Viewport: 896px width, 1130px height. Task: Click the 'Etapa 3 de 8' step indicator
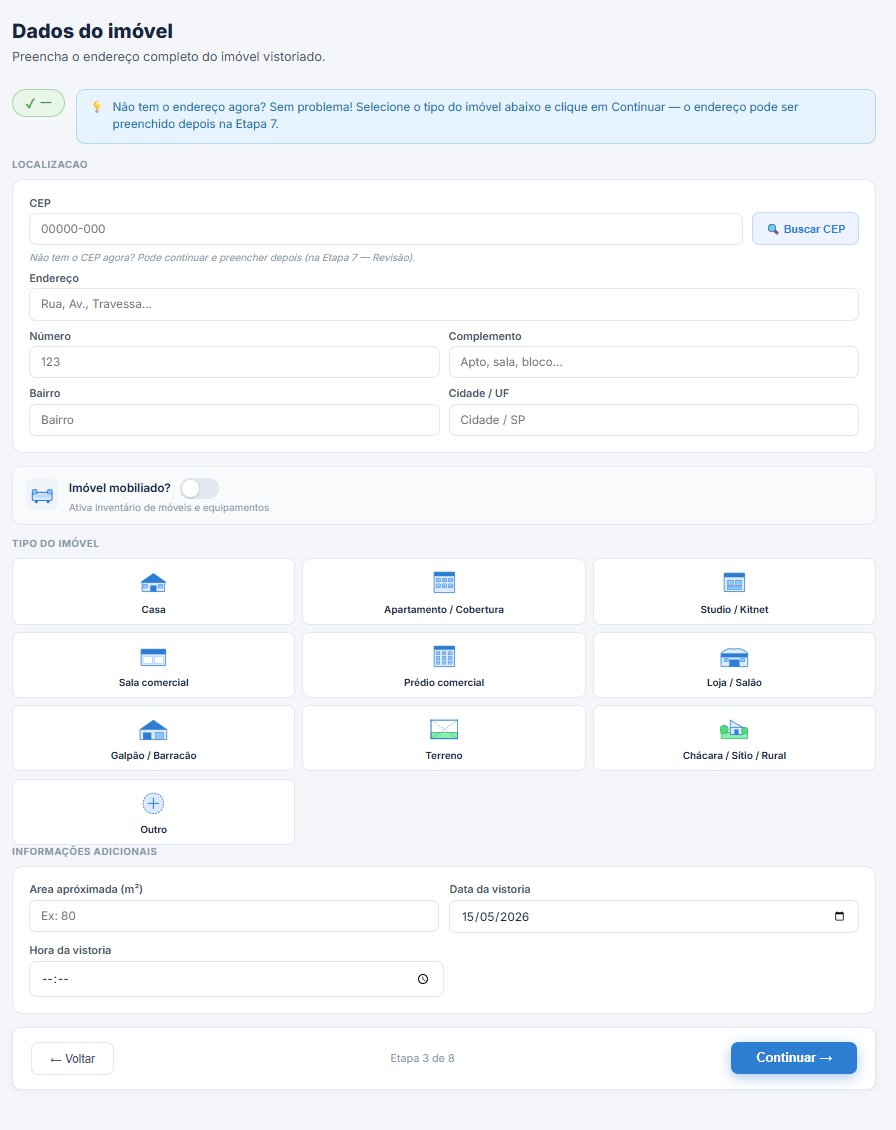422,1058
